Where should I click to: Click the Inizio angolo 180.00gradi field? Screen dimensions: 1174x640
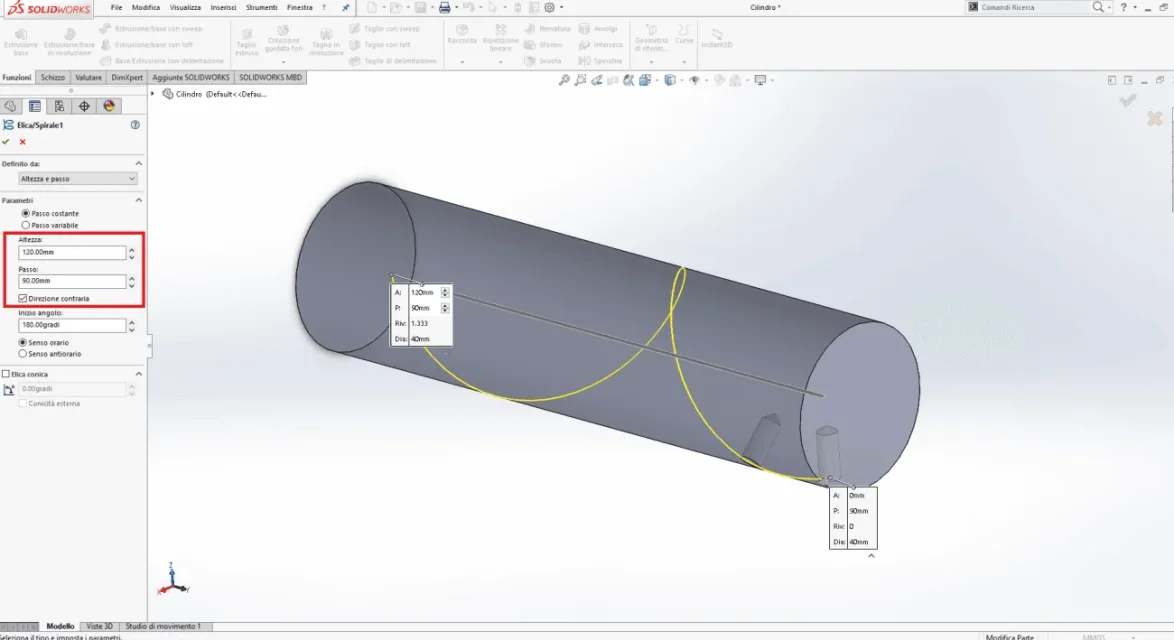click(72, 326)
